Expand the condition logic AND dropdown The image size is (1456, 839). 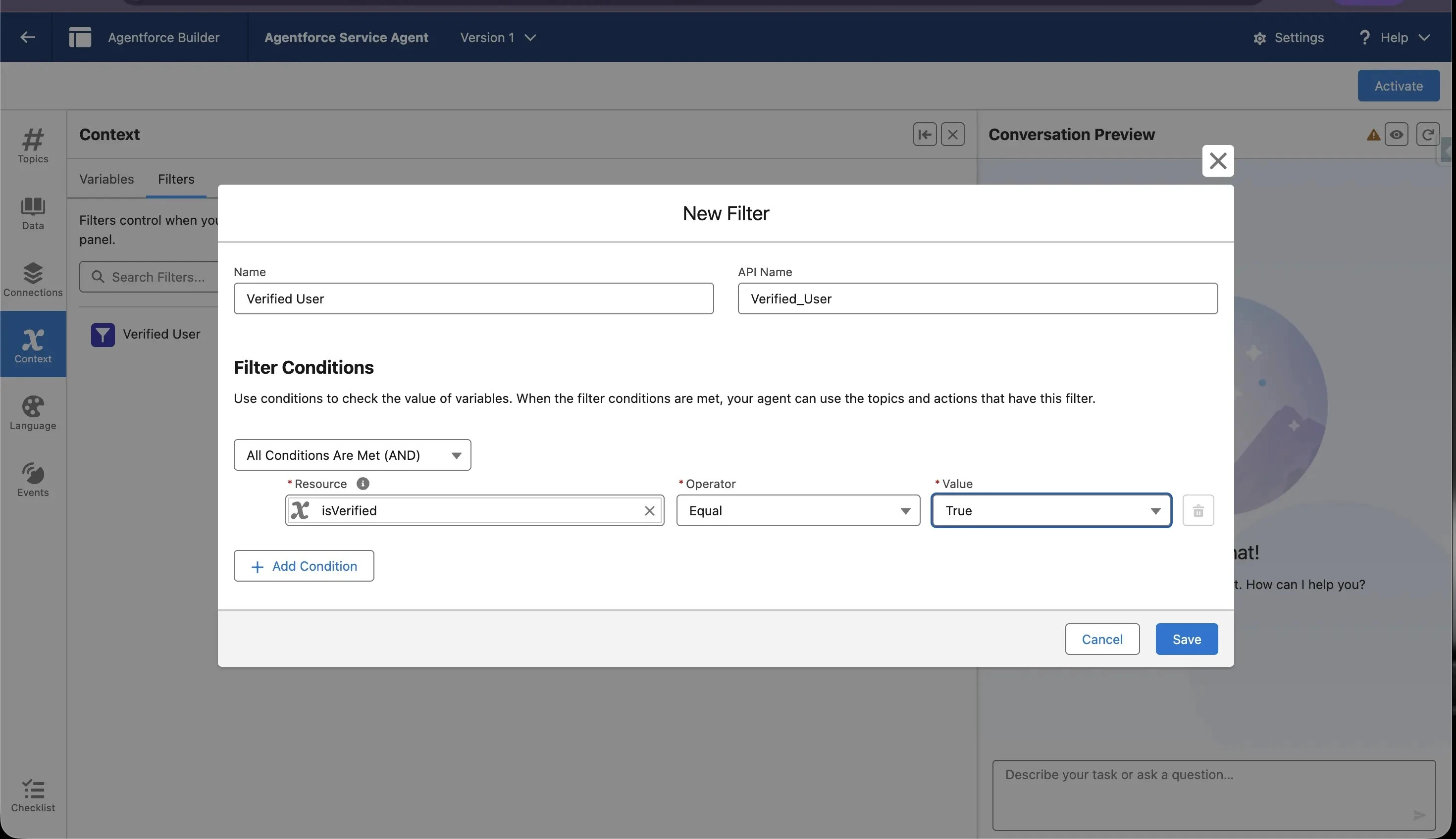(352, 455)
